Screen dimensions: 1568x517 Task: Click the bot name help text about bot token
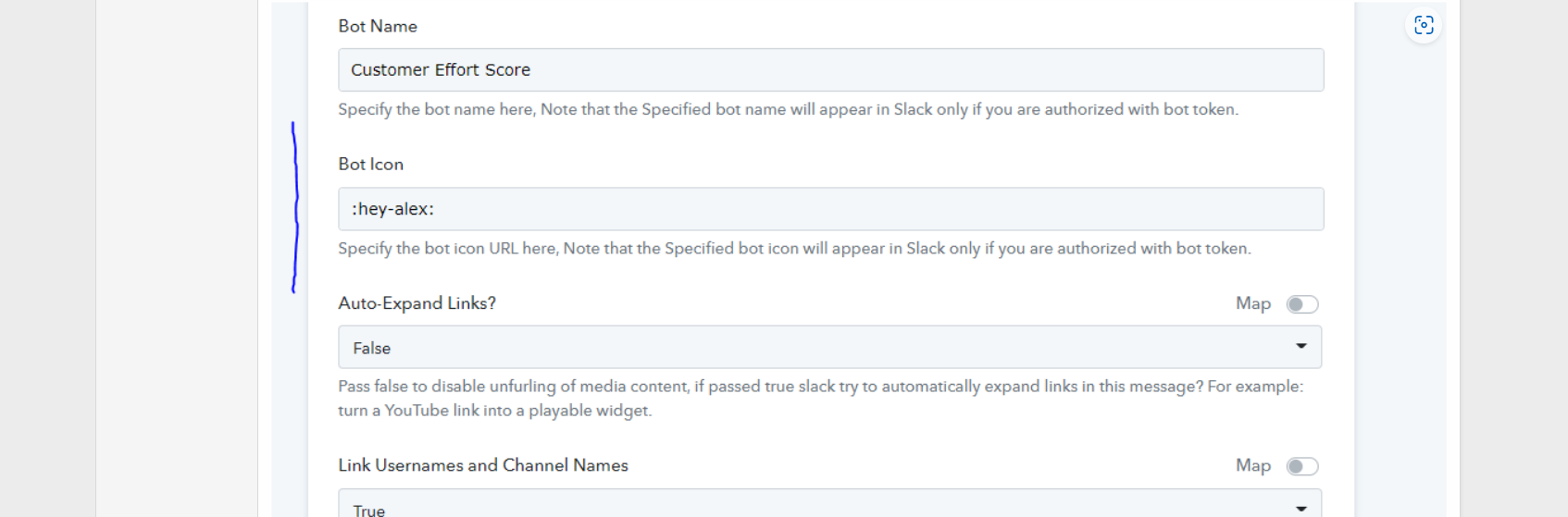pyautogui.click(x=788, y=109)
